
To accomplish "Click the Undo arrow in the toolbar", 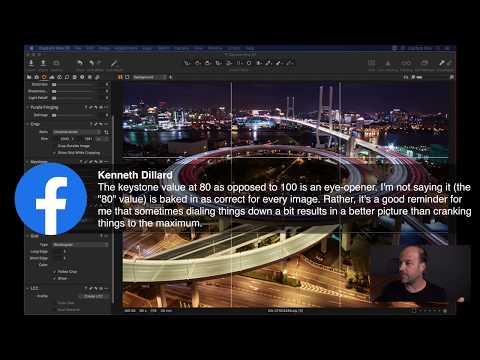I will pos(80,63).
